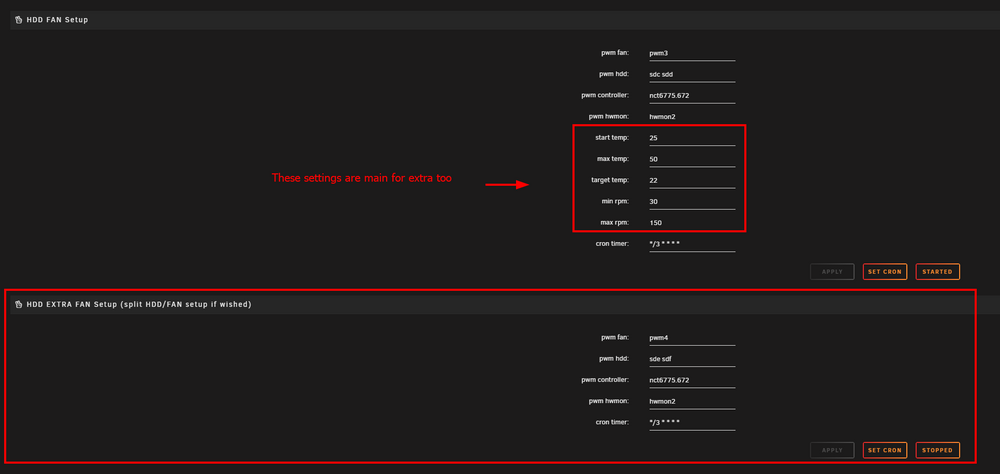Edit max rpm field value 150
The image size is (1000, 474).
(x=692, y=223)
